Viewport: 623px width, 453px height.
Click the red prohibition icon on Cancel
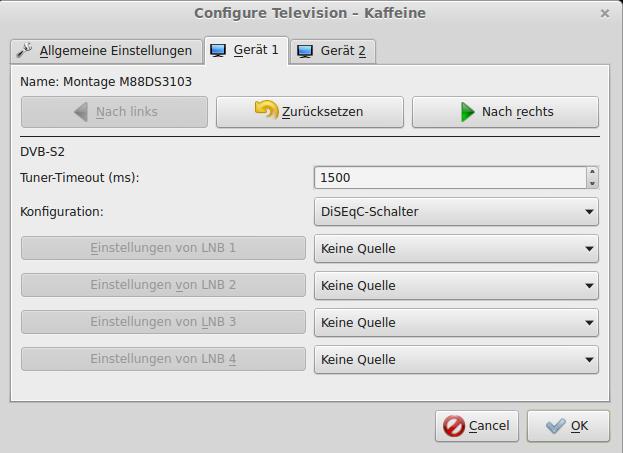click(454, 426)
